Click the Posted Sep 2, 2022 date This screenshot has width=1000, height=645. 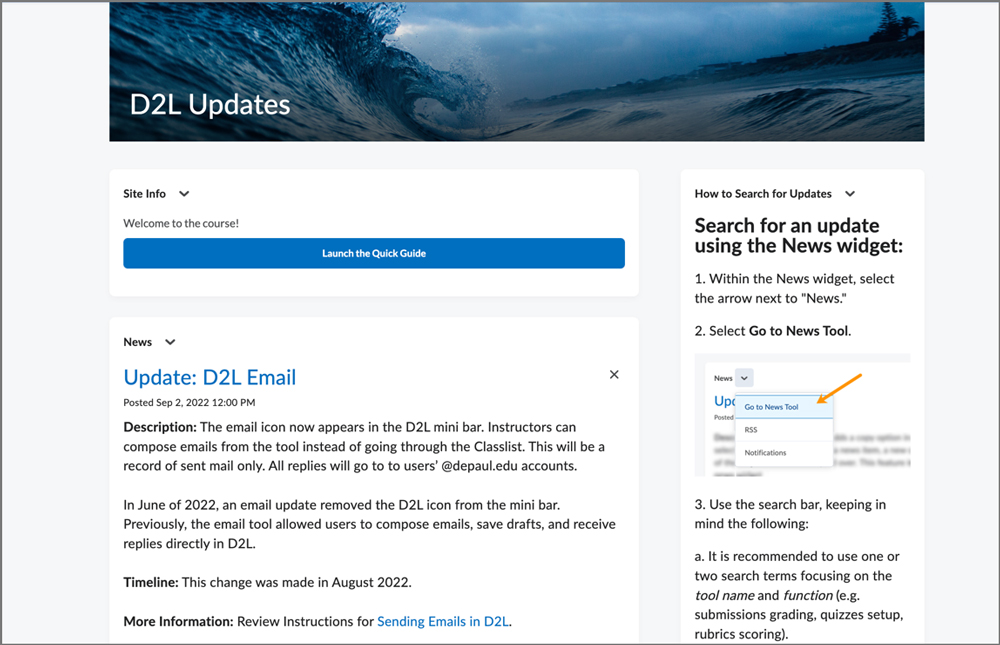pos(189,403)
